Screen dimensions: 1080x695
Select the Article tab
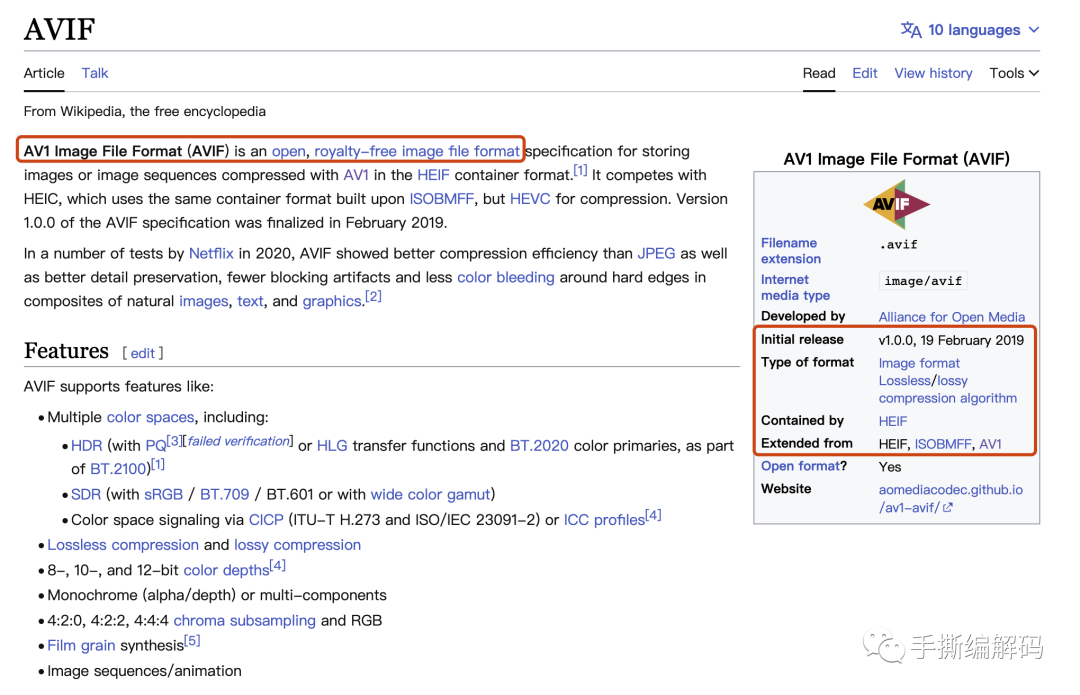click(44, 73)
